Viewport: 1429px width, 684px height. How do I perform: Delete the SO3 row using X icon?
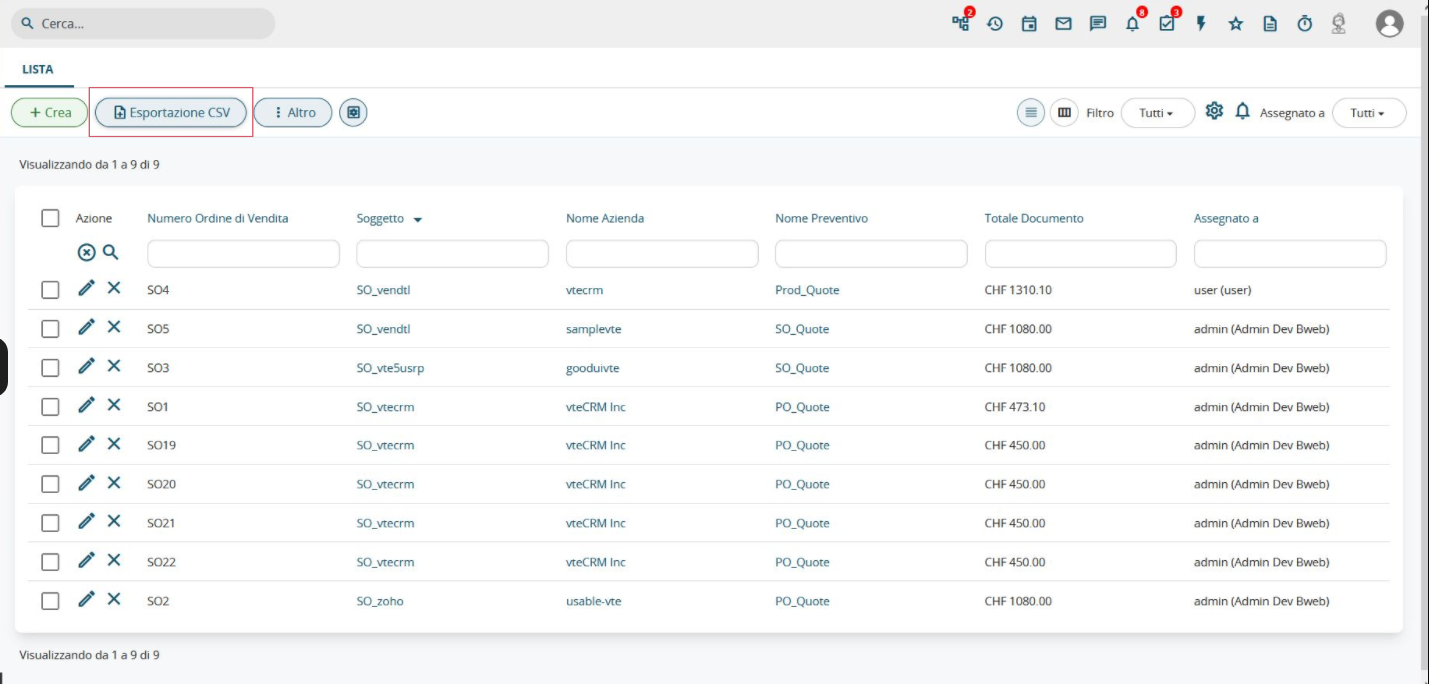[114, 366]
